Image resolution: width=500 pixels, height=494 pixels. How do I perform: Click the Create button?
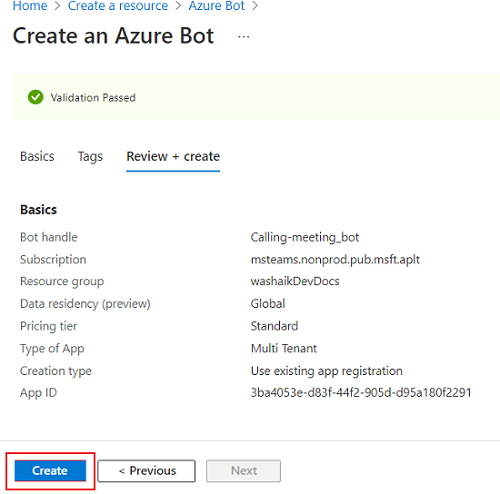pyautogui.click(x=50, y=470)
